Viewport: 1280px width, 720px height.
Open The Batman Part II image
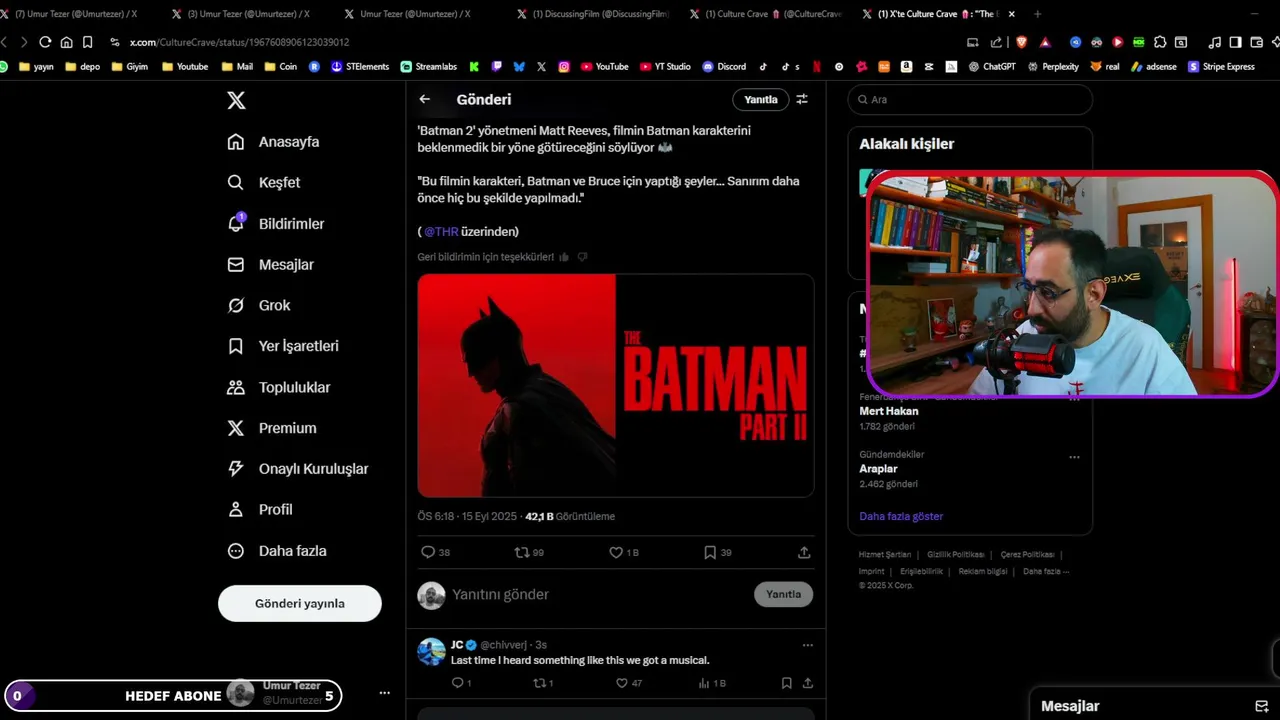tap(615, 386)
